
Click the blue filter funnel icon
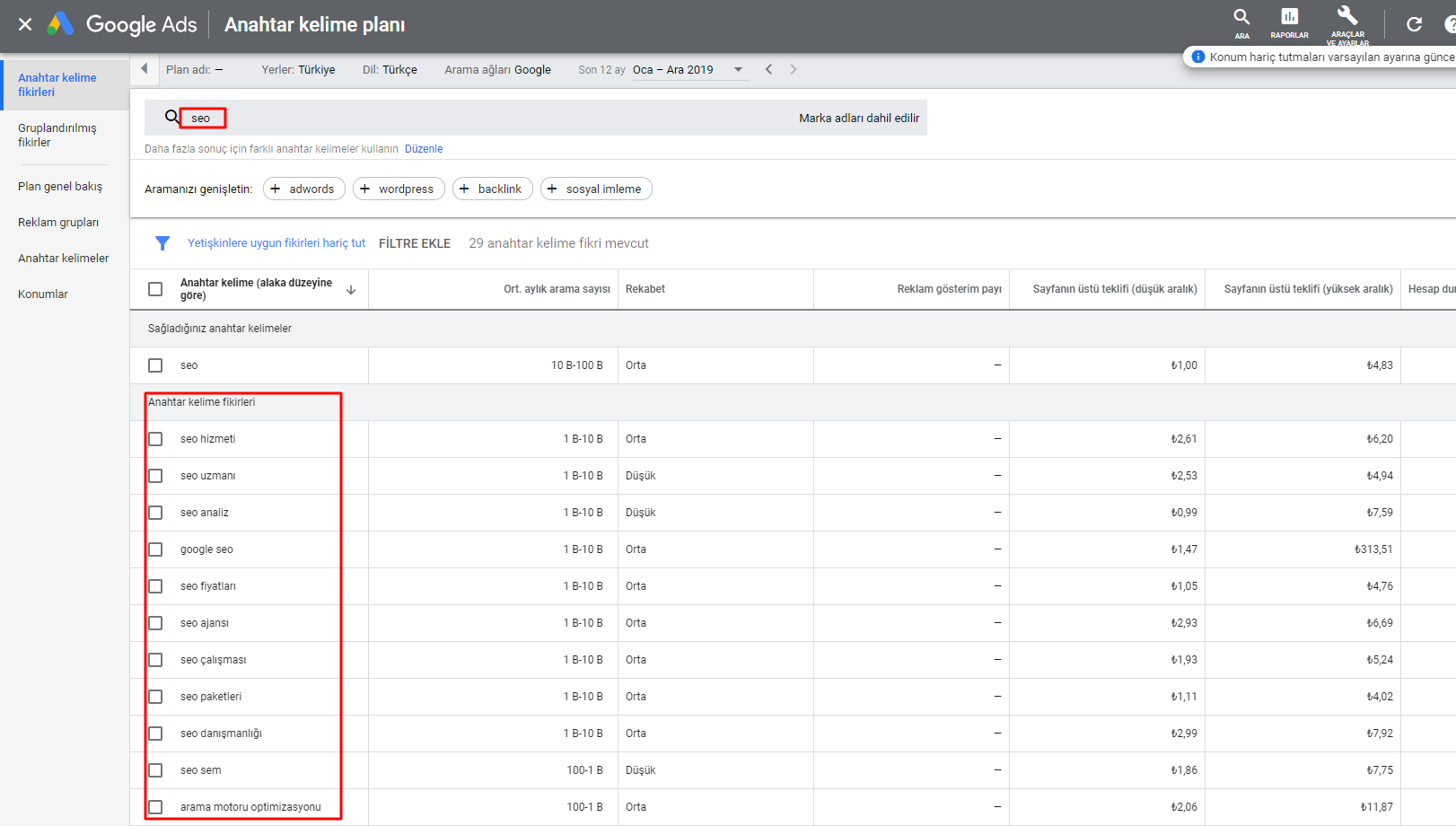(162, 243)
